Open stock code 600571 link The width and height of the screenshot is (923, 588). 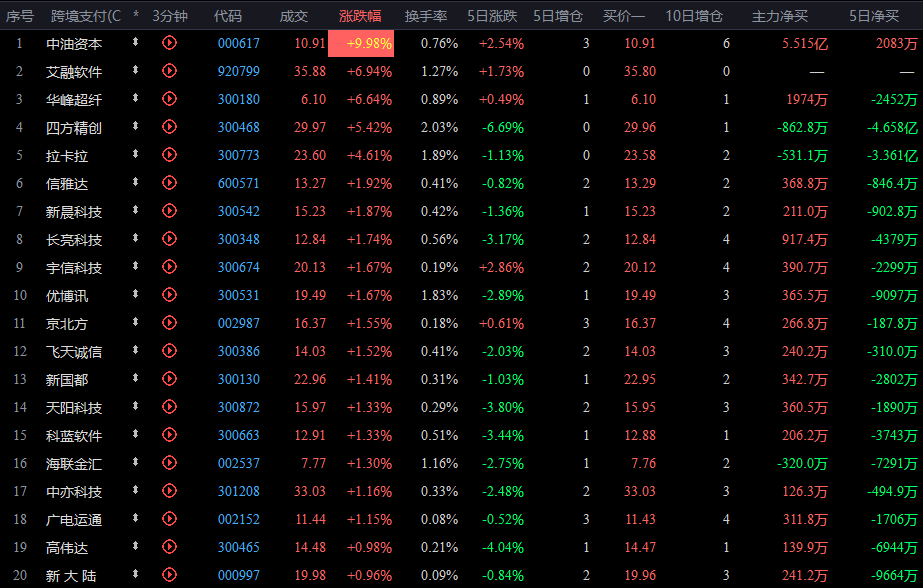(238, 183)
